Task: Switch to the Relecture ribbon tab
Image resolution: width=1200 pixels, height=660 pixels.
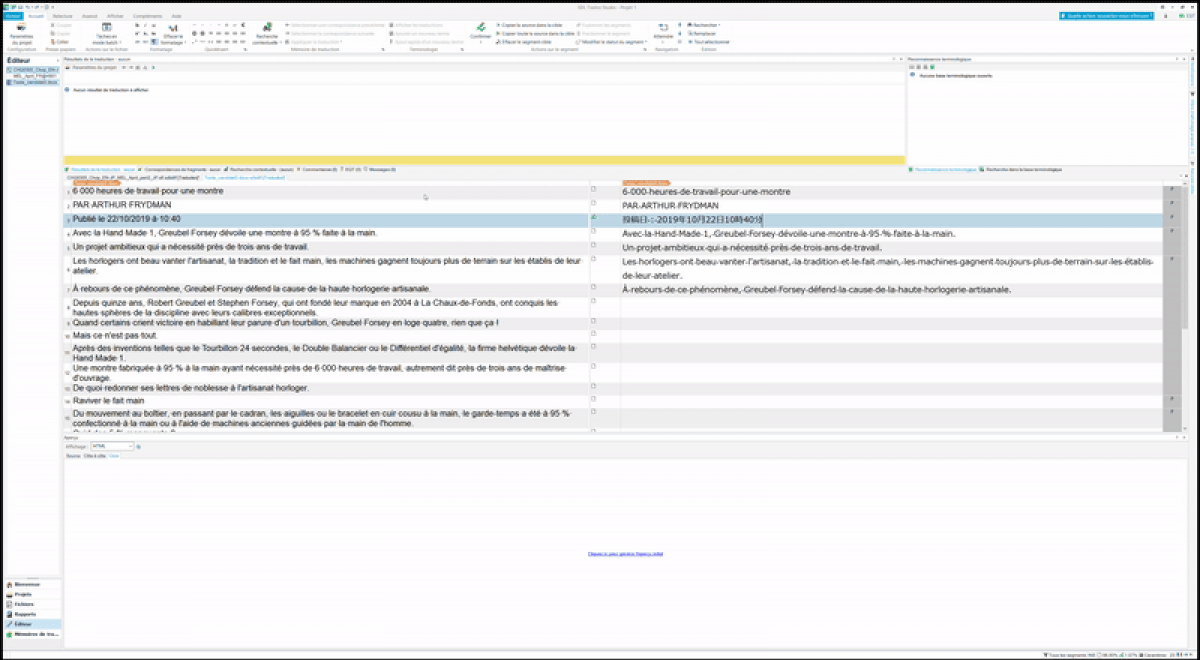Action: click(62, 16)
